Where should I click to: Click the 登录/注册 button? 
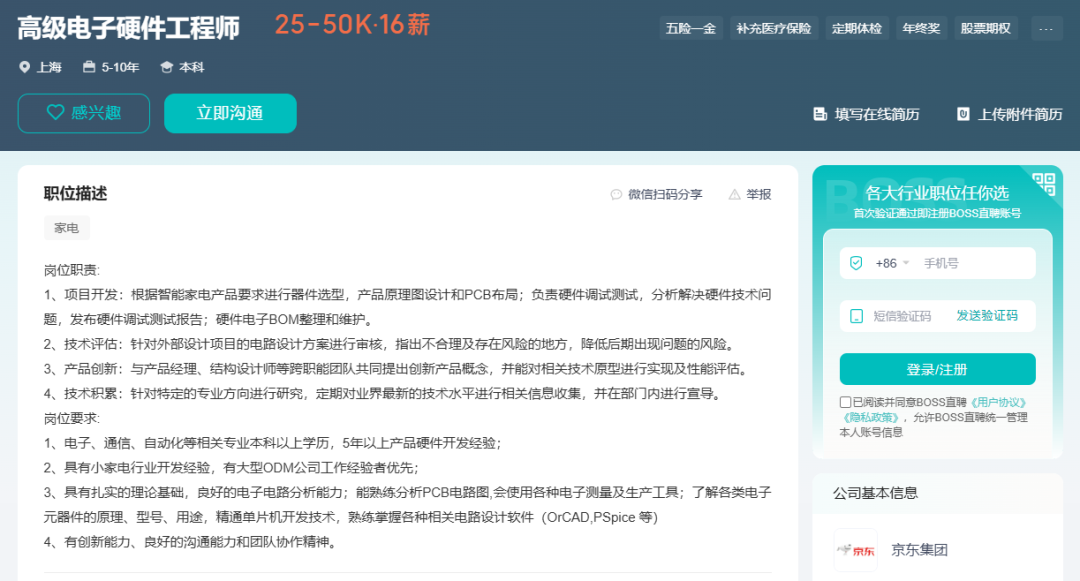click(937, 369)
